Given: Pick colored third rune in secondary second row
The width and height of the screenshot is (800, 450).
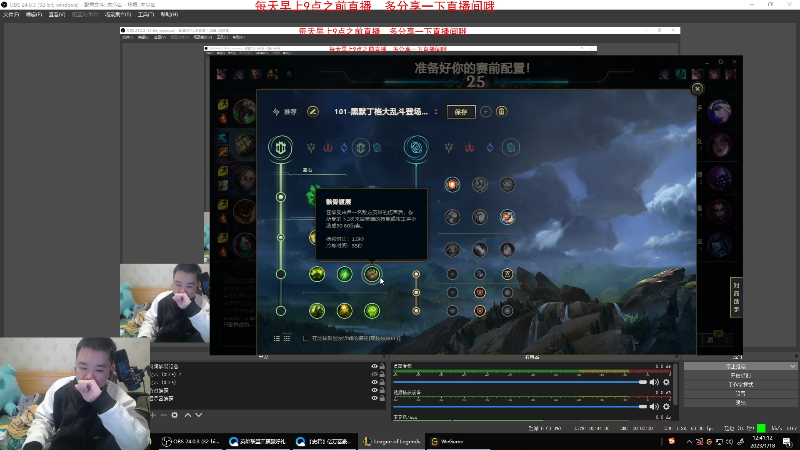Looking at the screenshot, I should pos(507,217).
